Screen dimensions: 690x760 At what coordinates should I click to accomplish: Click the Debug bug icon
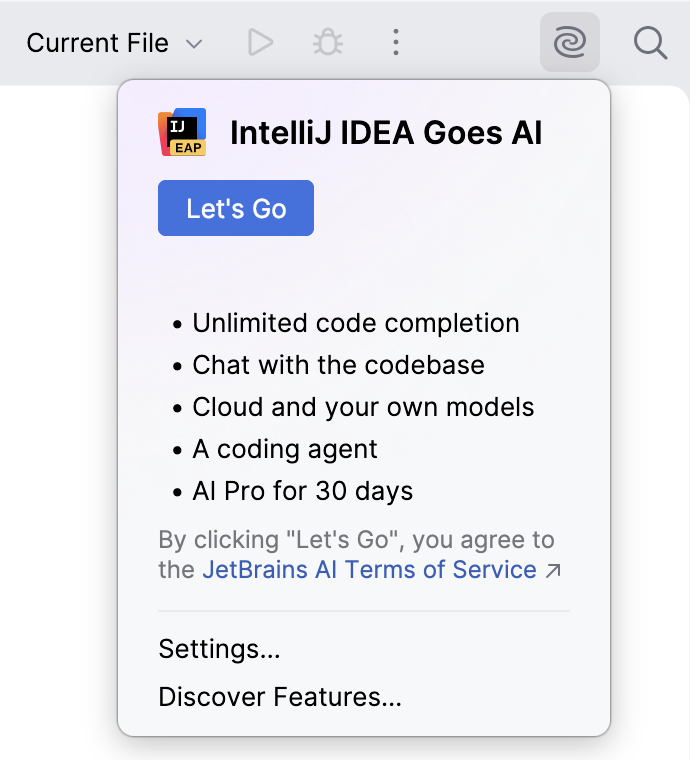[x=328, y=42]
